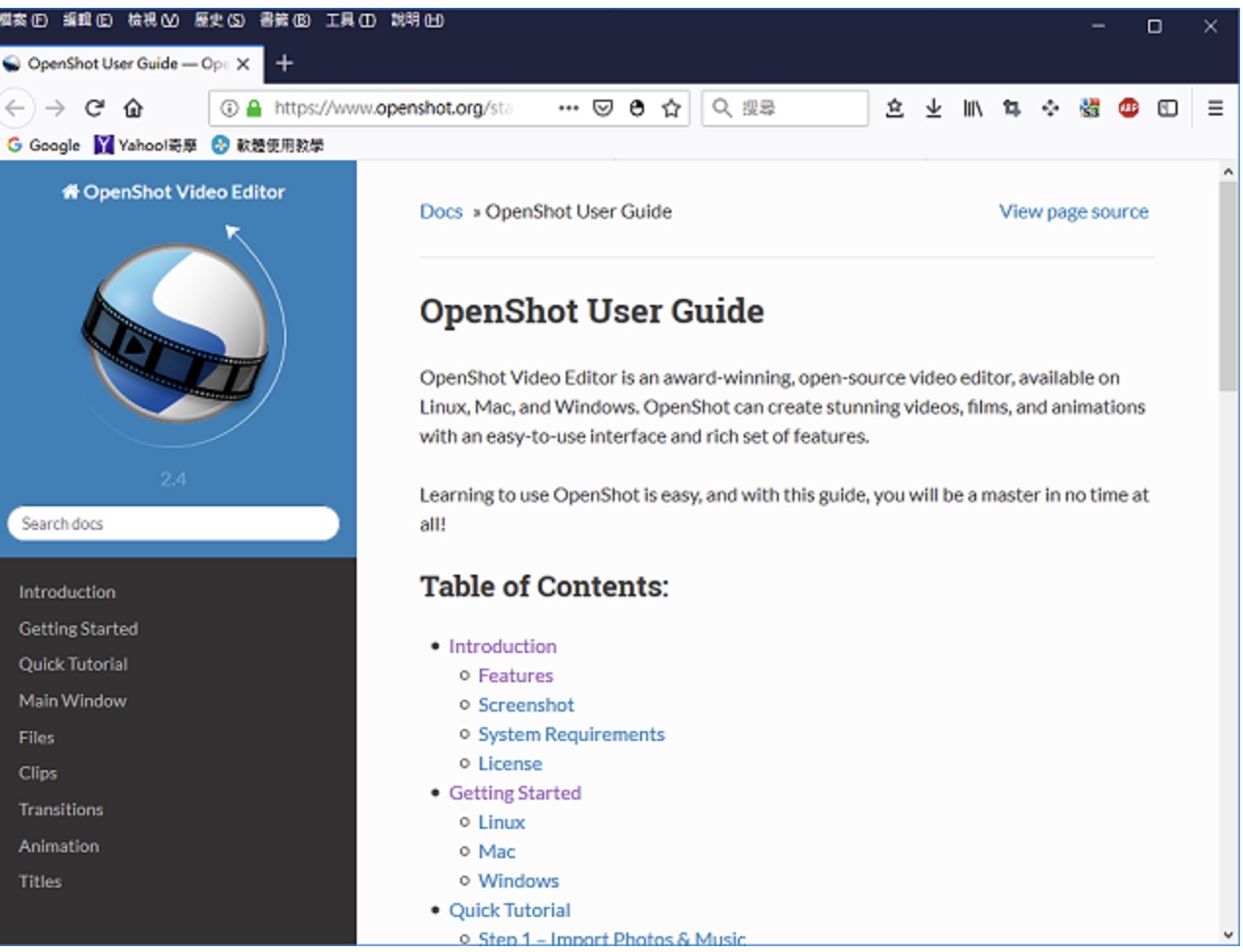Toggle the browser sidebar icon
The height and width of the screenshot is (952, 1243).
click(x=1168, y=108)
